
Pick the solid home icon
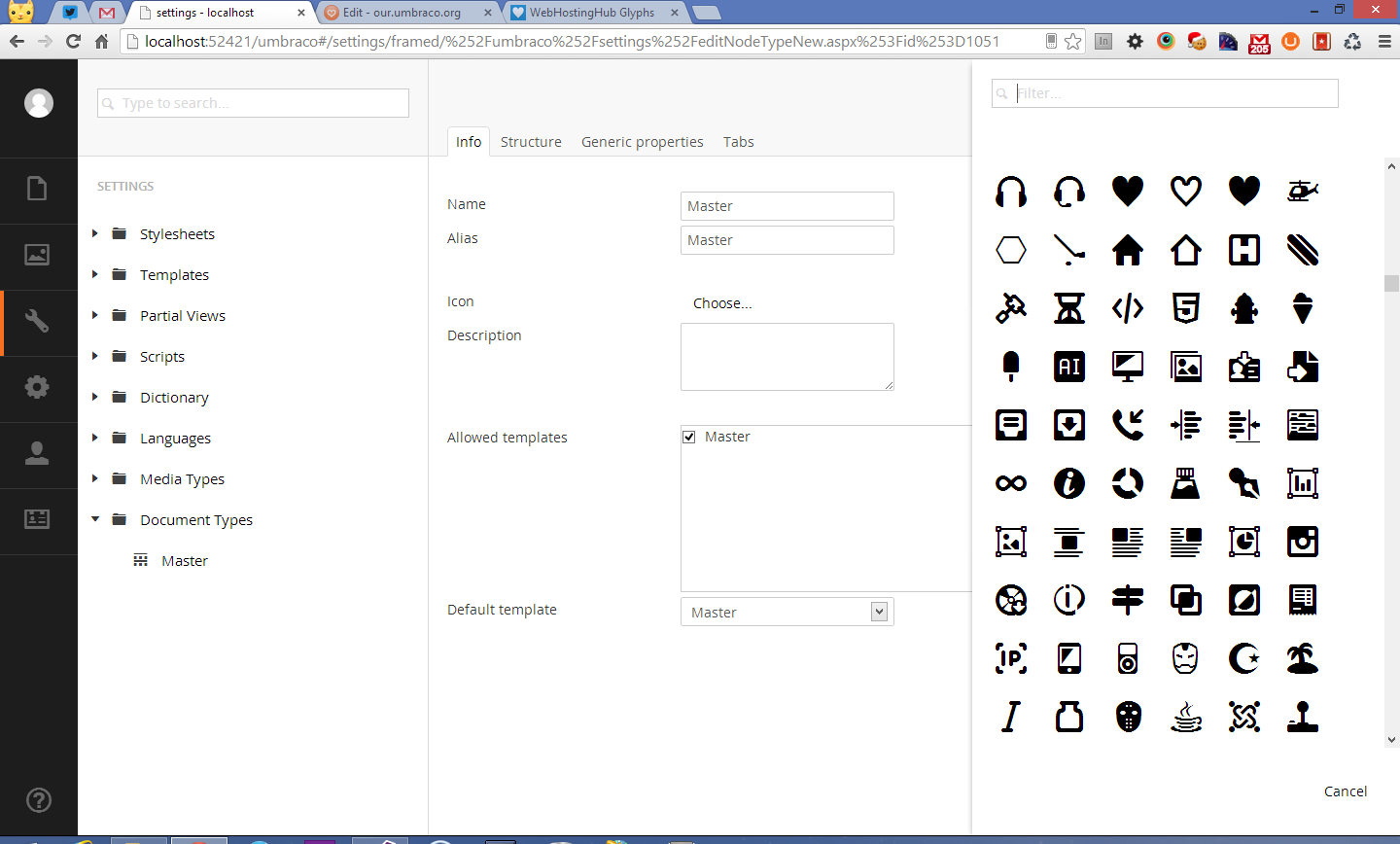(x=1128, y=250)
